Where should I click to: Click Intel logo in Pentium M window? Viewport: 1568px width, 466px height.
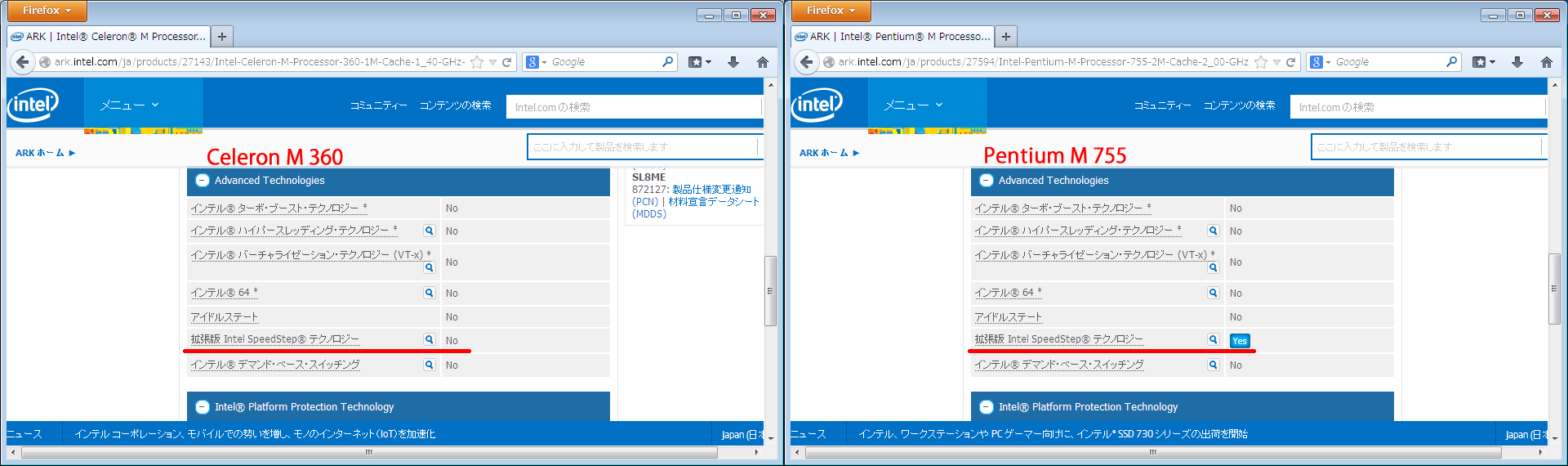coord(817,104)
